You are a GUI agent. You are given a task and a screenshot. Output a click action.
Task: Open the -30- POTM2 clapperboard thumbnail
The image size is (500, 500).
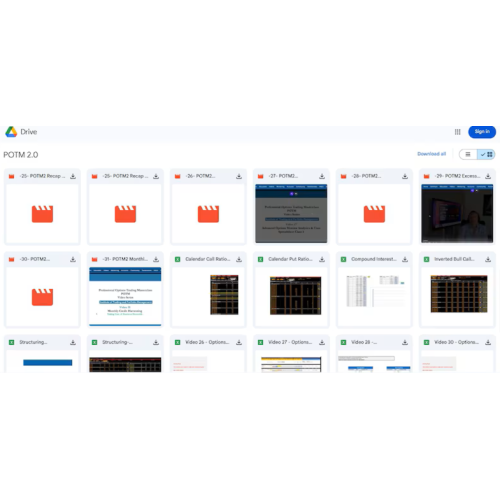pos(42,297)
